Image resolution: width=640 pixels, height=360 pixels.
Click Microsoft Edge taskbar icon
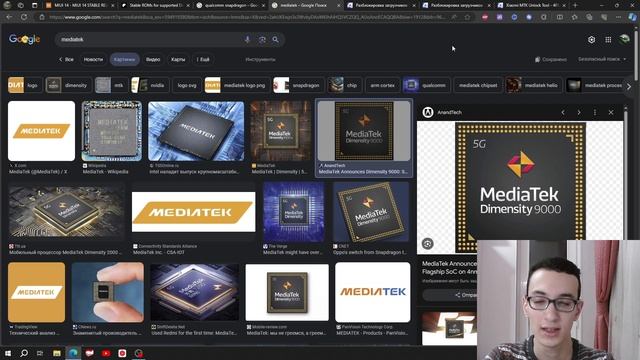tap(73, 353)
